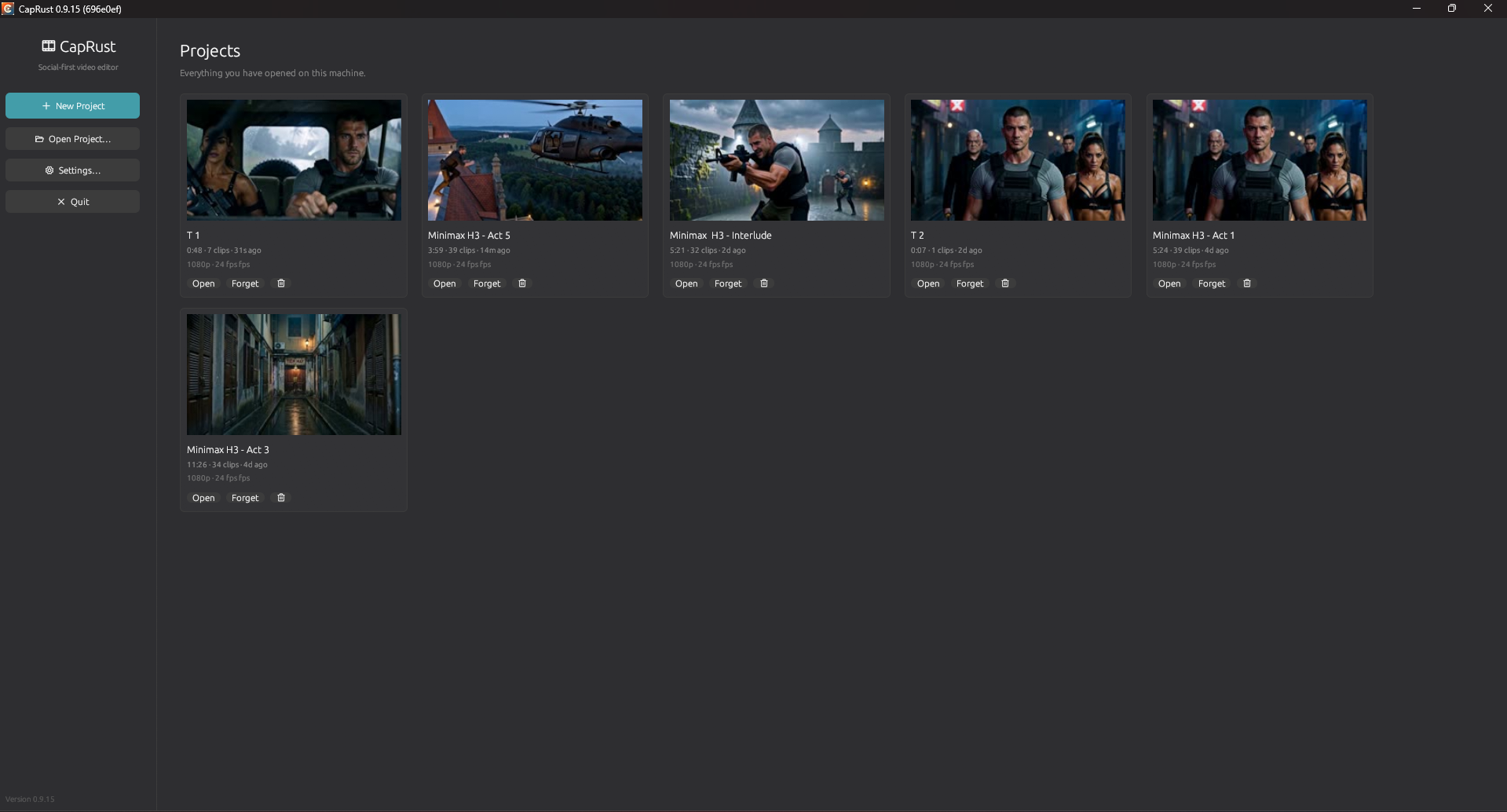The width and height of the screenshot is (1507, 812).
Task: Forget the Minimax H3 - Act 3 project
Action: tap(245, 498)
